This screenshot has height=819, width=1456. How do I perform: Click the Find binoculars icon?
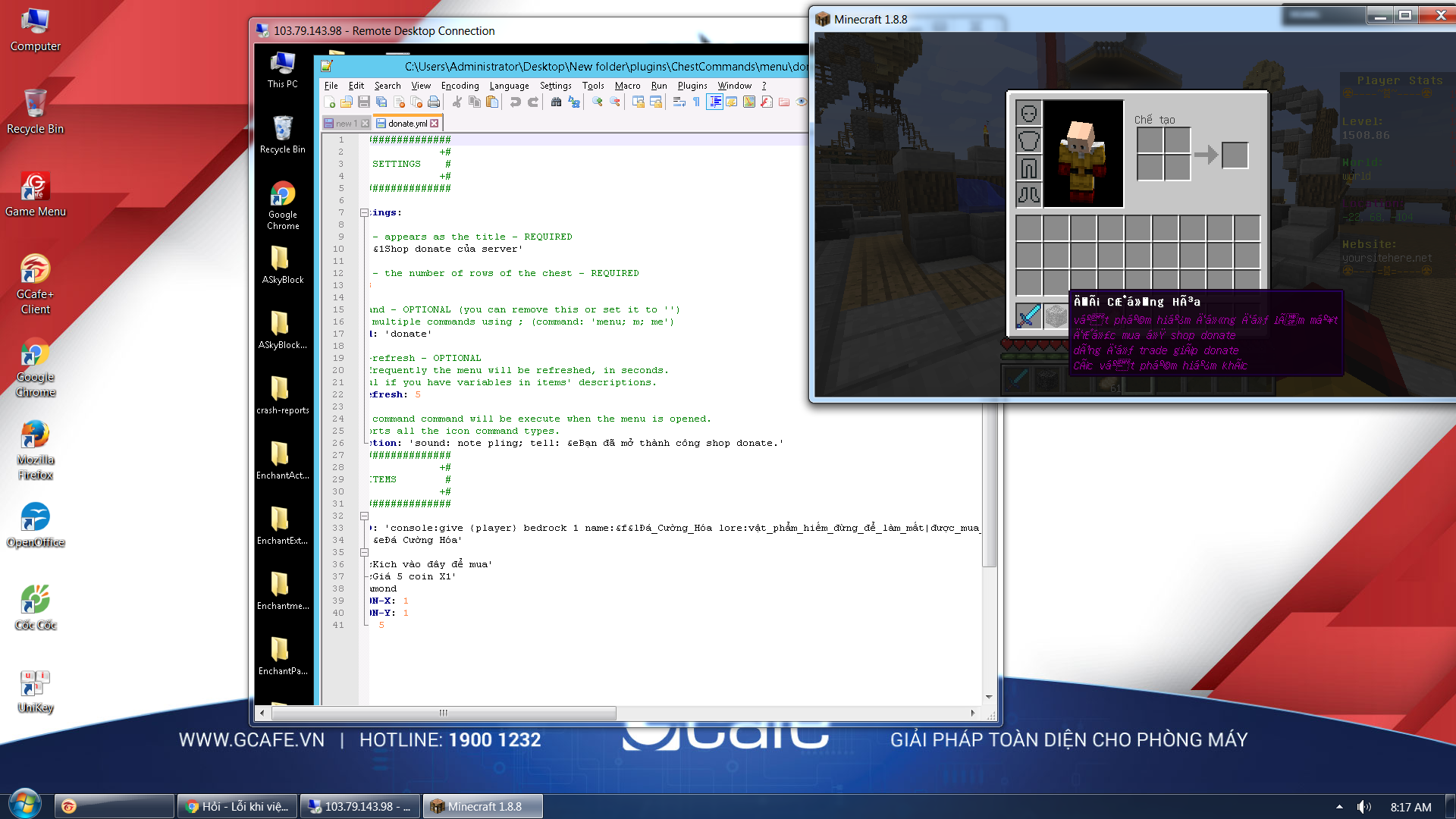(557, 102)
